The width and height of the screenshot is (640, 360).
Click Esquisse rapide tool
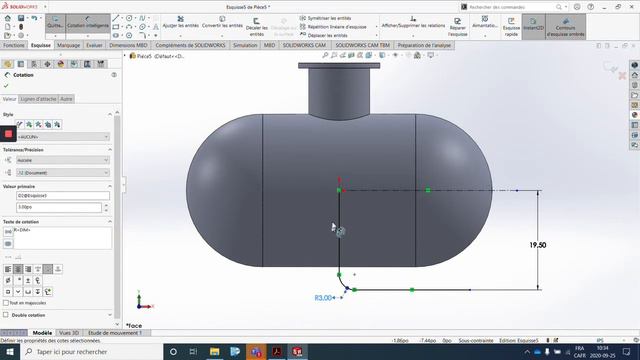click(x=511, y=27)
